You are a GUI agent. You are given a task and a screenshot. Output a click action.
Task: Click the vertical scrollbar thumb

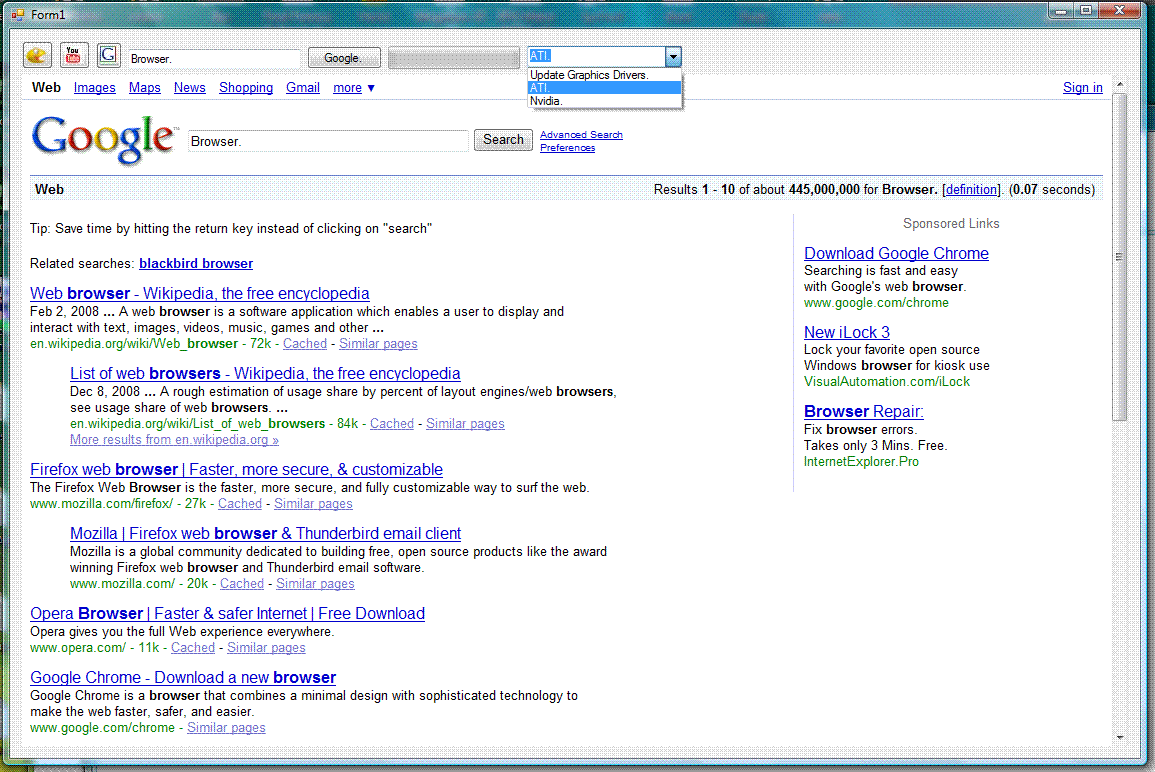click(1120, 256)
